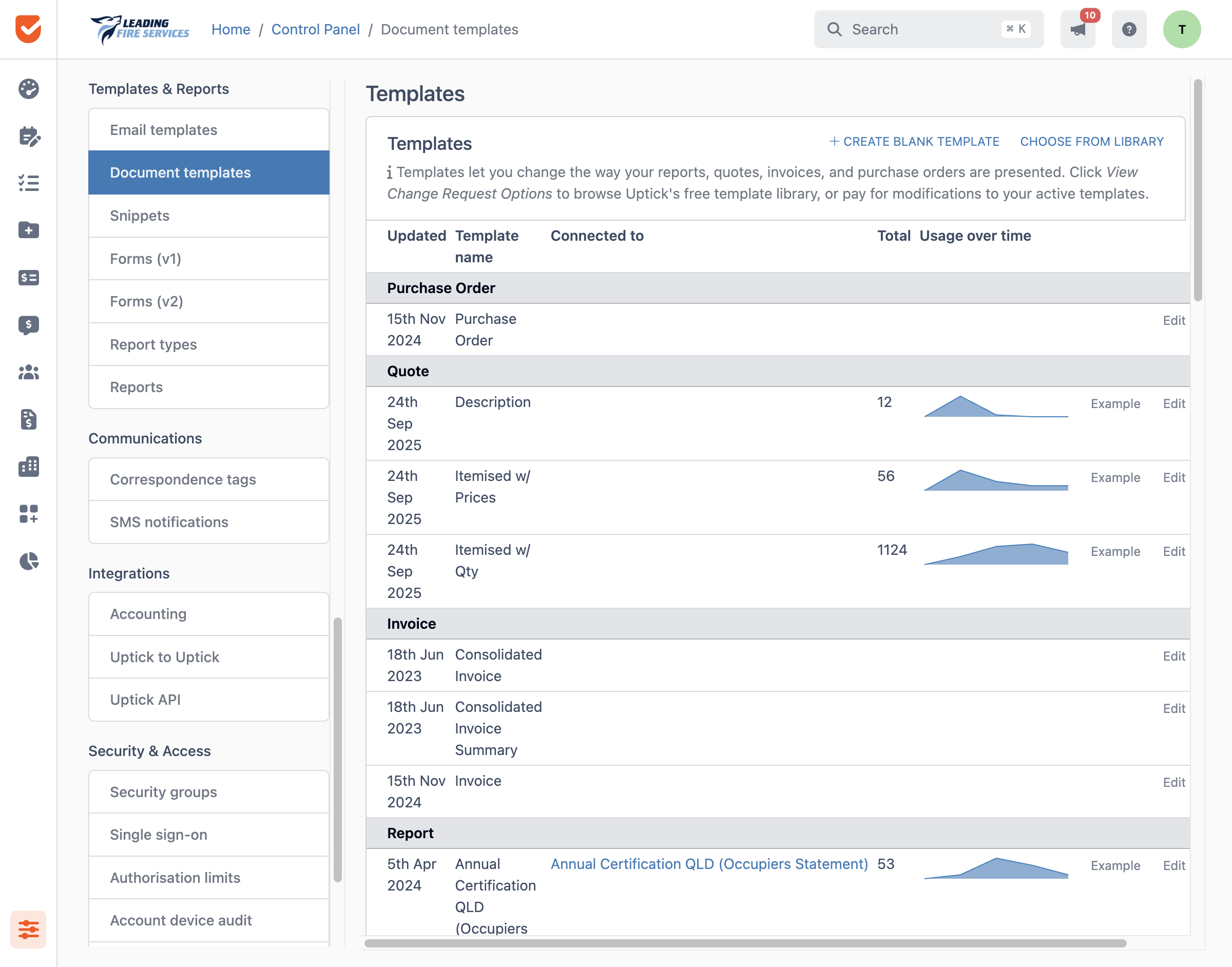
Task: Open the announcements megaphone with 10 badge
Action: pos(1078,29)
